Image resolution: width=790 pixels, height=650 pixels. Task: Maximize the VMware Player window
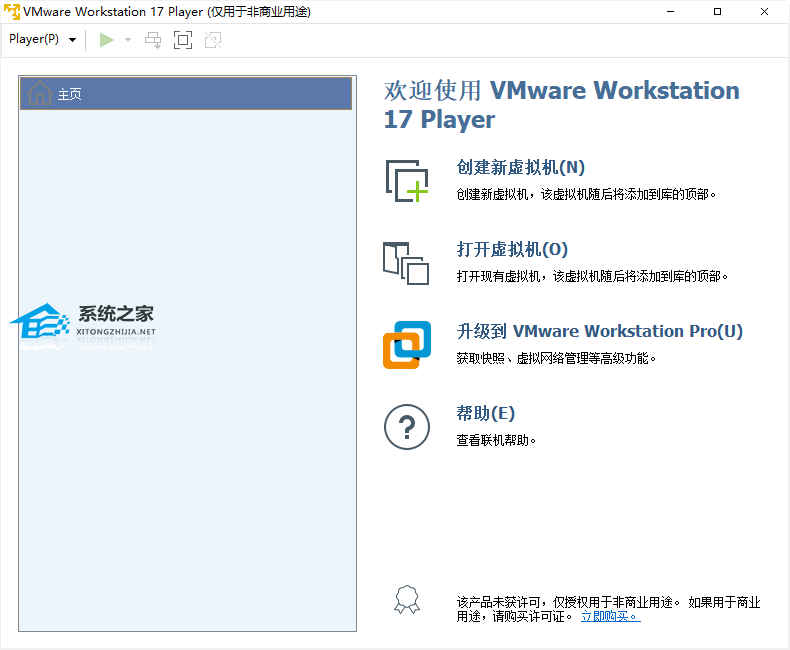[717, 11]
